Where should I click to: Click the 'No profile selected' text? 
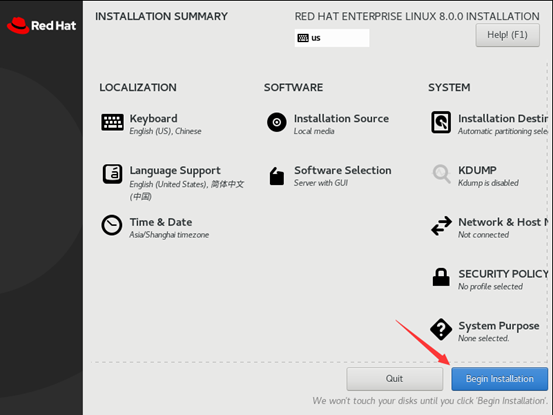coord(490,287)
